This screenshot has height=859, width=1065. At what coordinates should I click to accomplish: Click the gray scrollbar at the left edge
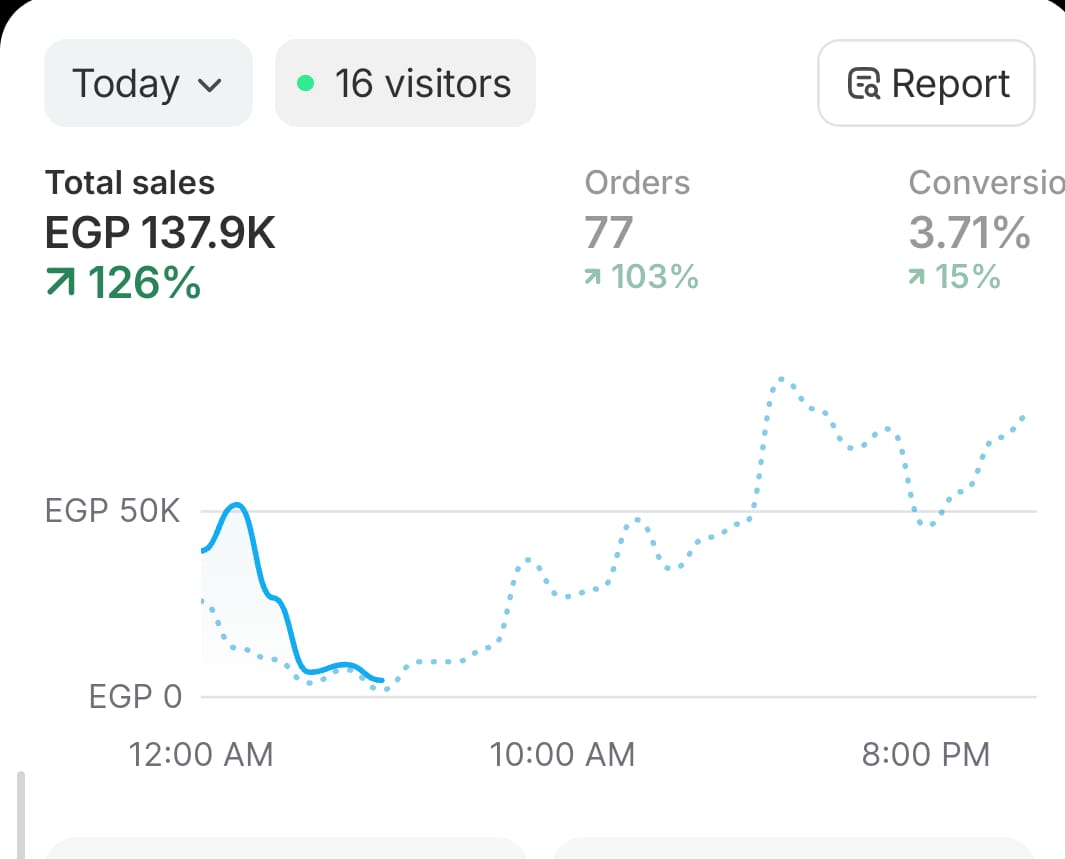[x=20, y=814]
